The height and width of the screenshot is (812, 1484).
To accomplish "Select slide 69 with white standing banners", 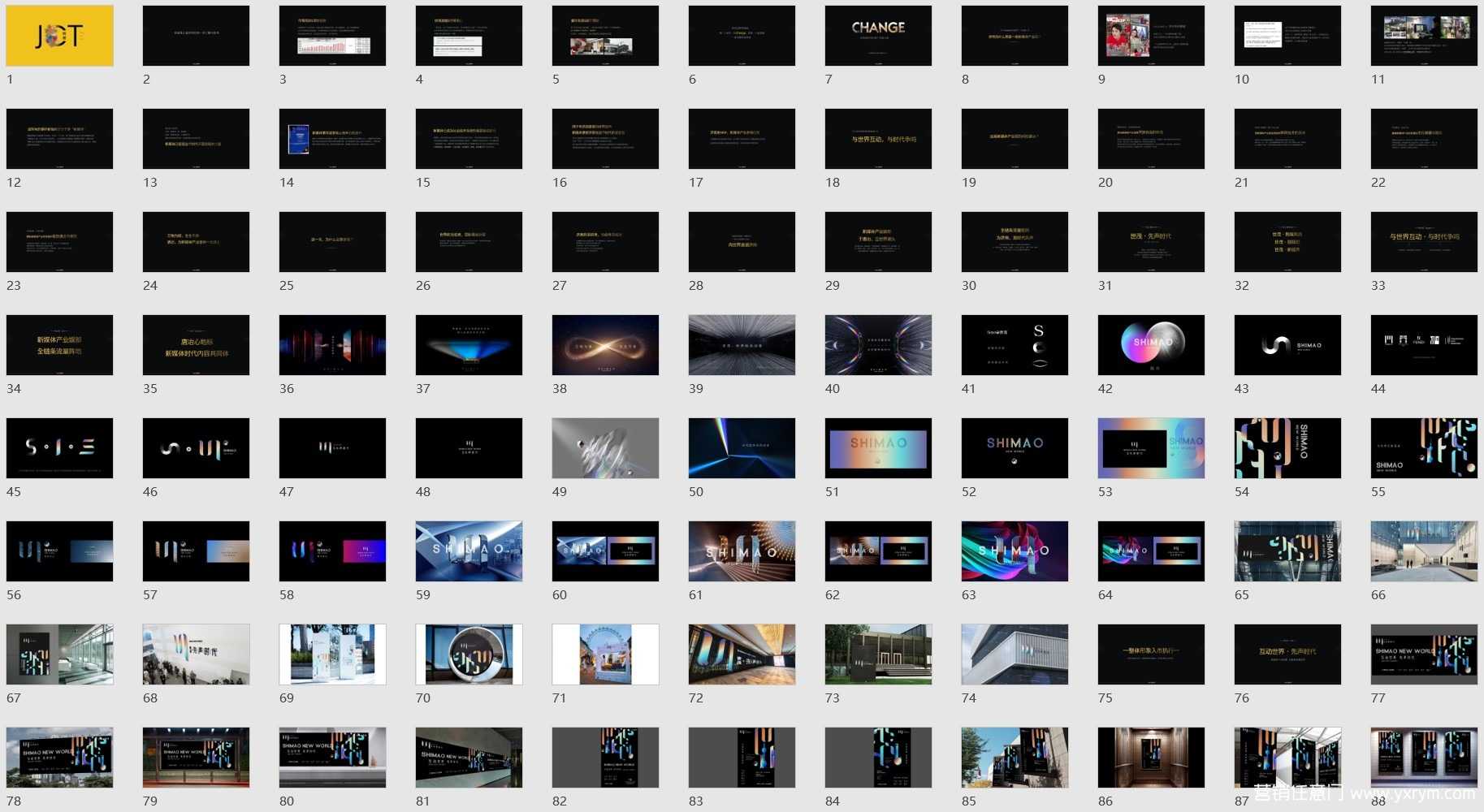I will click(x=332, y=654).
